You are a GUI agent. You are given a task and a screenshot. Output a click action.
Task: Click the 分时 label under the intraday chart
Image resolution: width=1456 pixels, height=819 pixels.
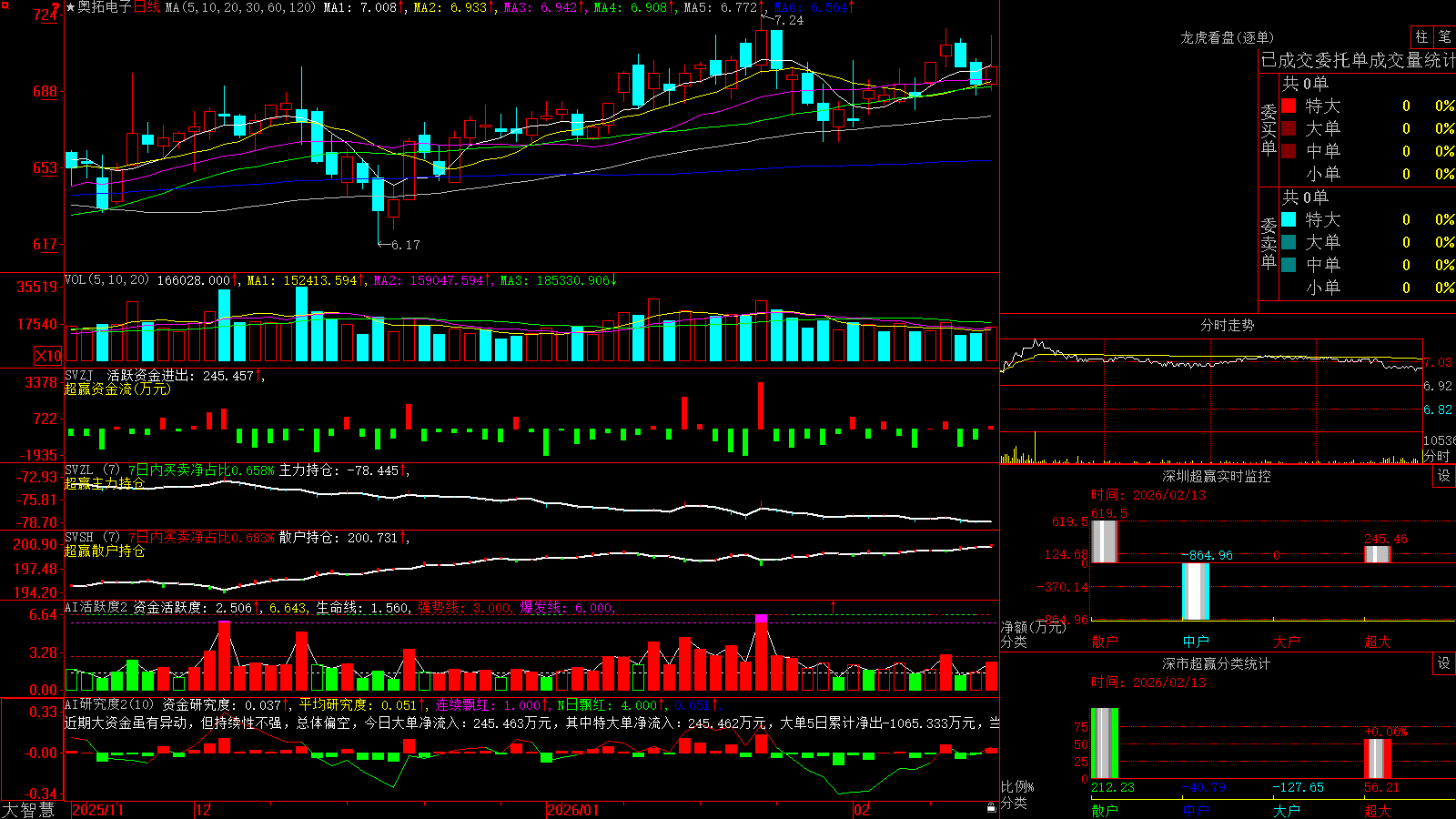[1437, 456]
